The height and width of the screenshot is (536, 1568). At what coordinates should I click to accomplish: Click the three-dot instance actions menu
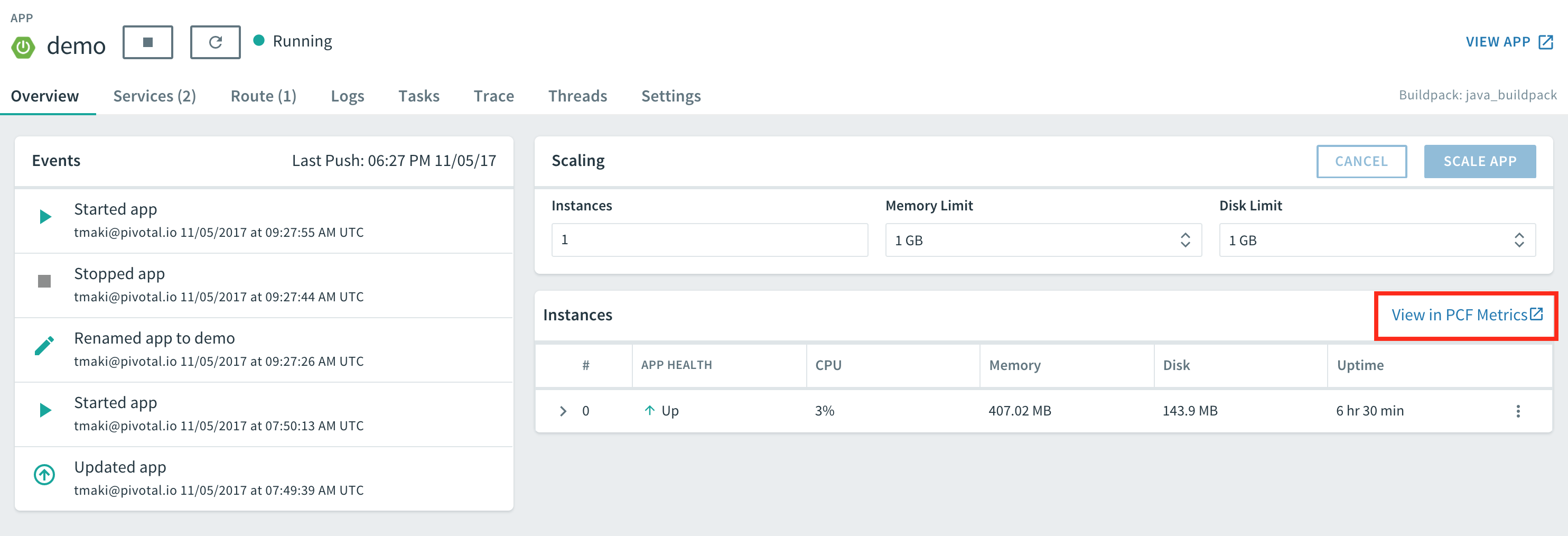pos(1517,411)
